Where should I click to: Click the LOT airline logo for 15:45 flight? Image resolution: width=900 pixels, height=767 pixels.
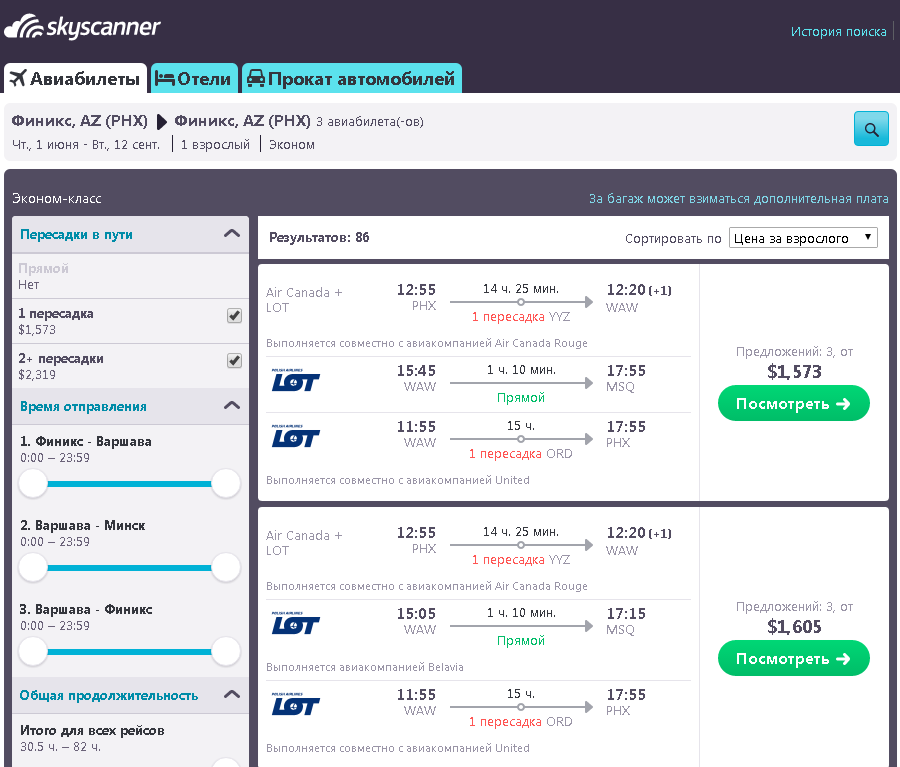pos(296,380)
